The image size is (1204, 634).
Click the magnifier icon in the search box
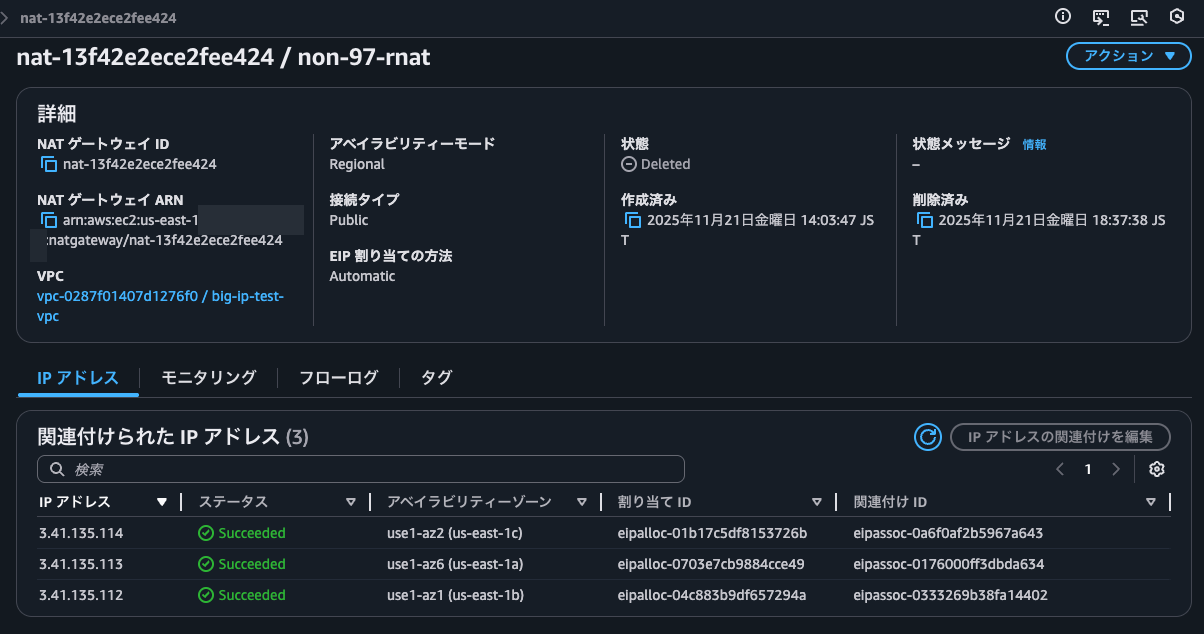tap(57, 468)
